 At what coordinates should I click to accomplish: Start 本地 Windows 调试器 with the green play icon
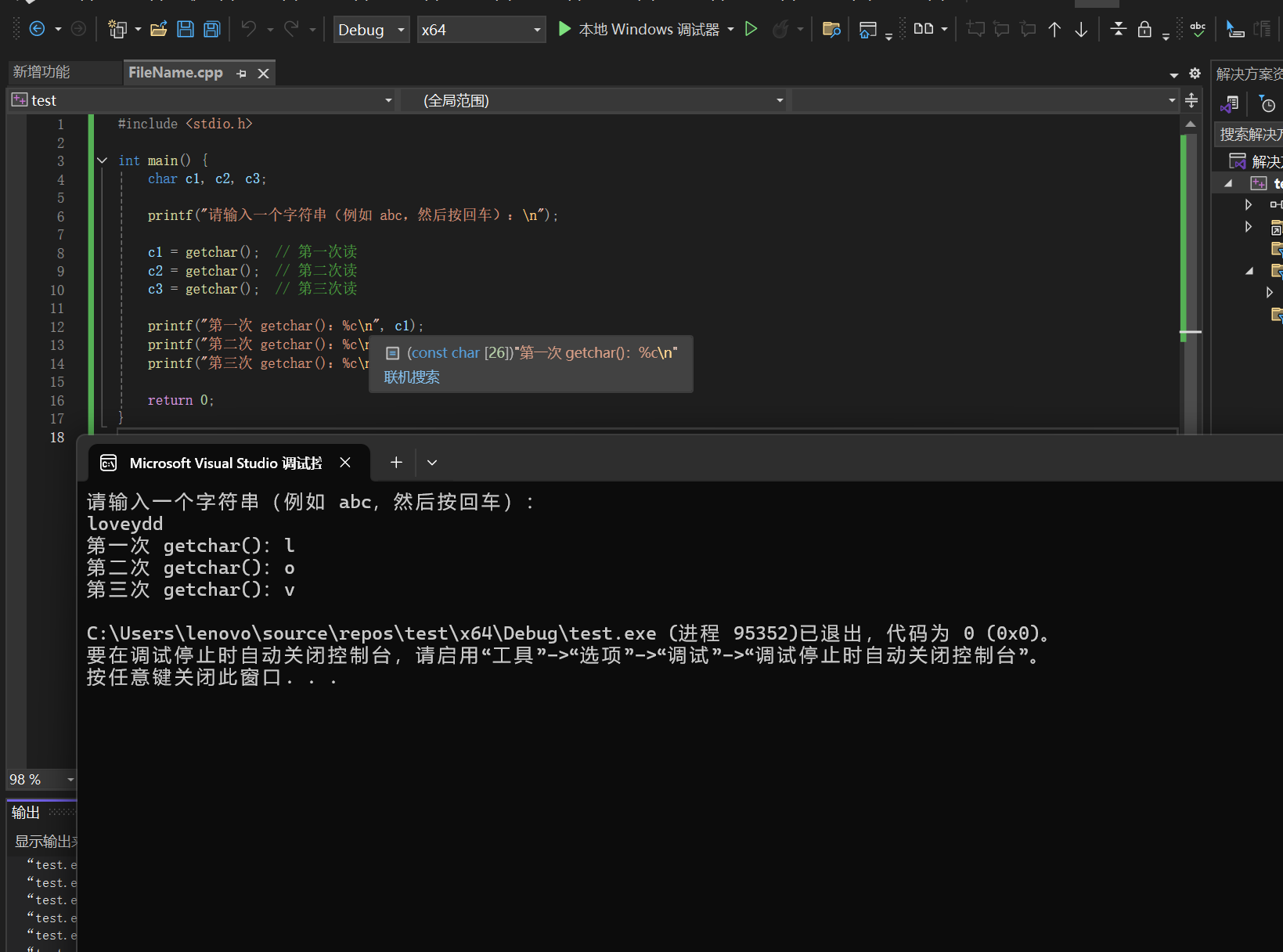pyautogui.click(x=565, y=29)
